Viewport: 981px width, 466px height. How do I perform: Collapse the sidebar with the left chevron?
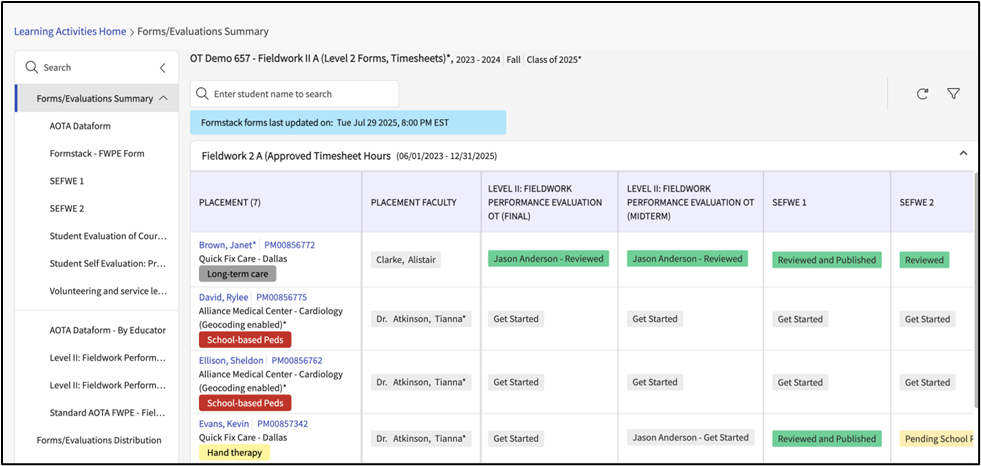tap(163, 68)
